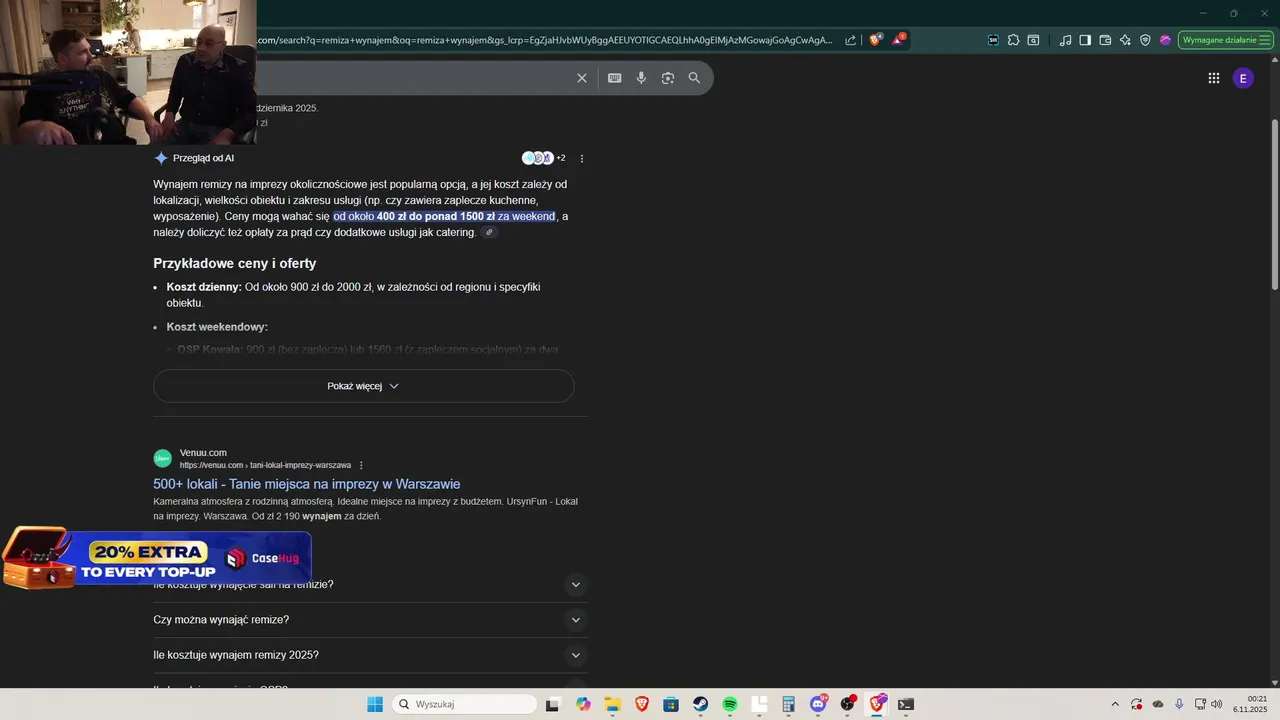Open Spotify from the taskbar

(x=730, y=704)
